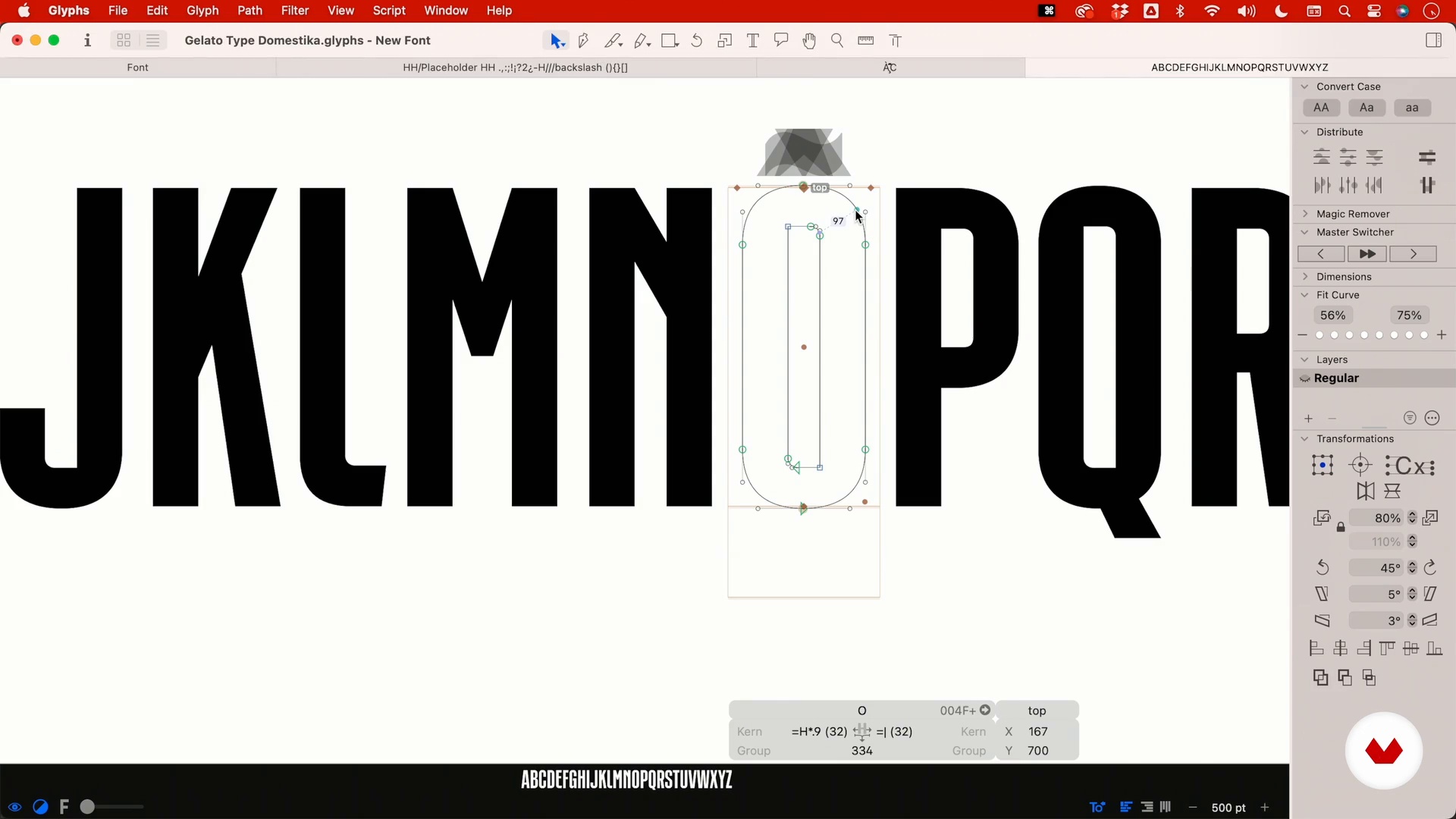
Task: Apply union boolean operation
Action: point(1320,678)
